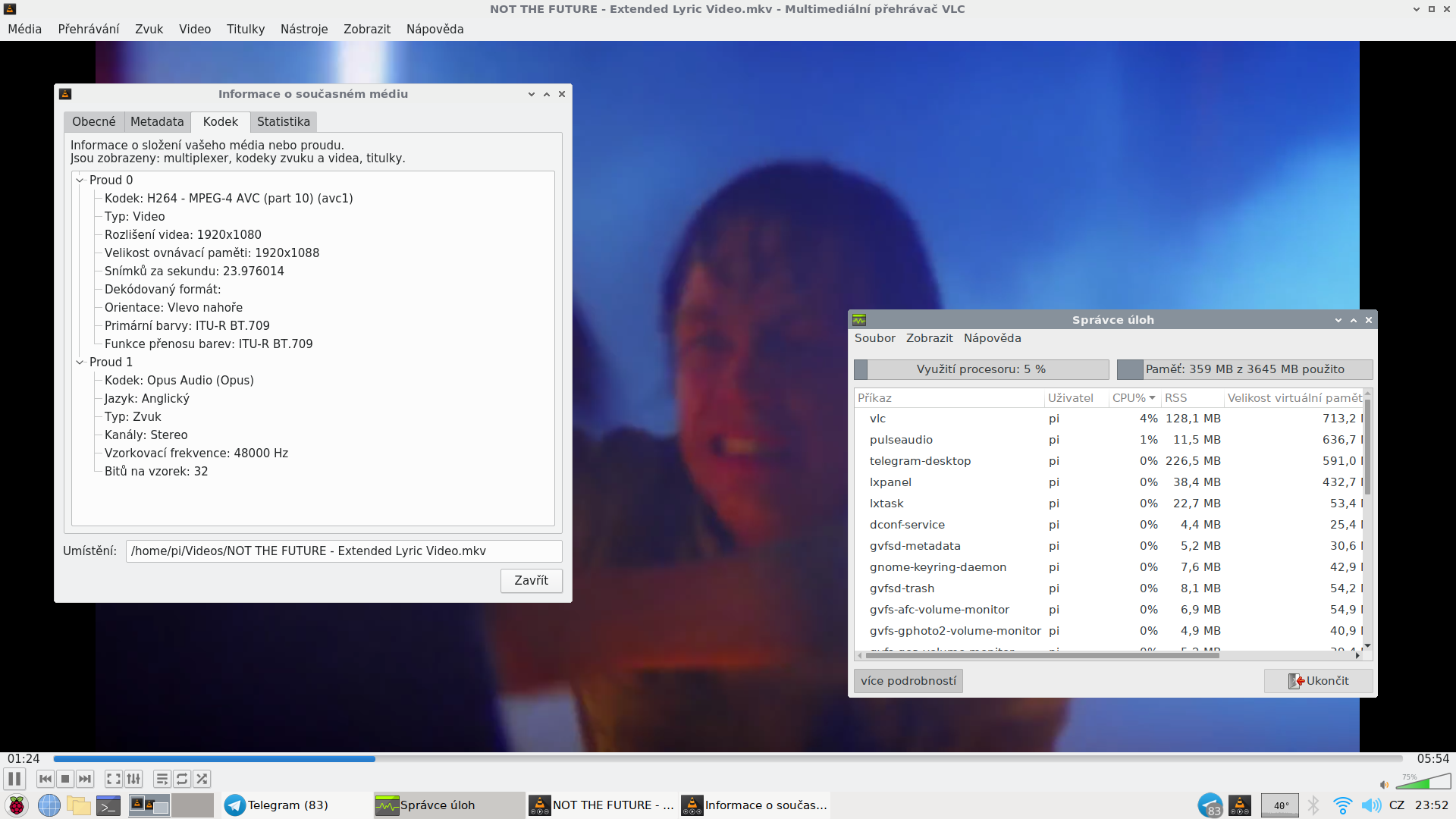The image size is (1456, 819).
Task: Select the Vzorkovací frekvence 48000 Hz row
Action: (196, 453)
